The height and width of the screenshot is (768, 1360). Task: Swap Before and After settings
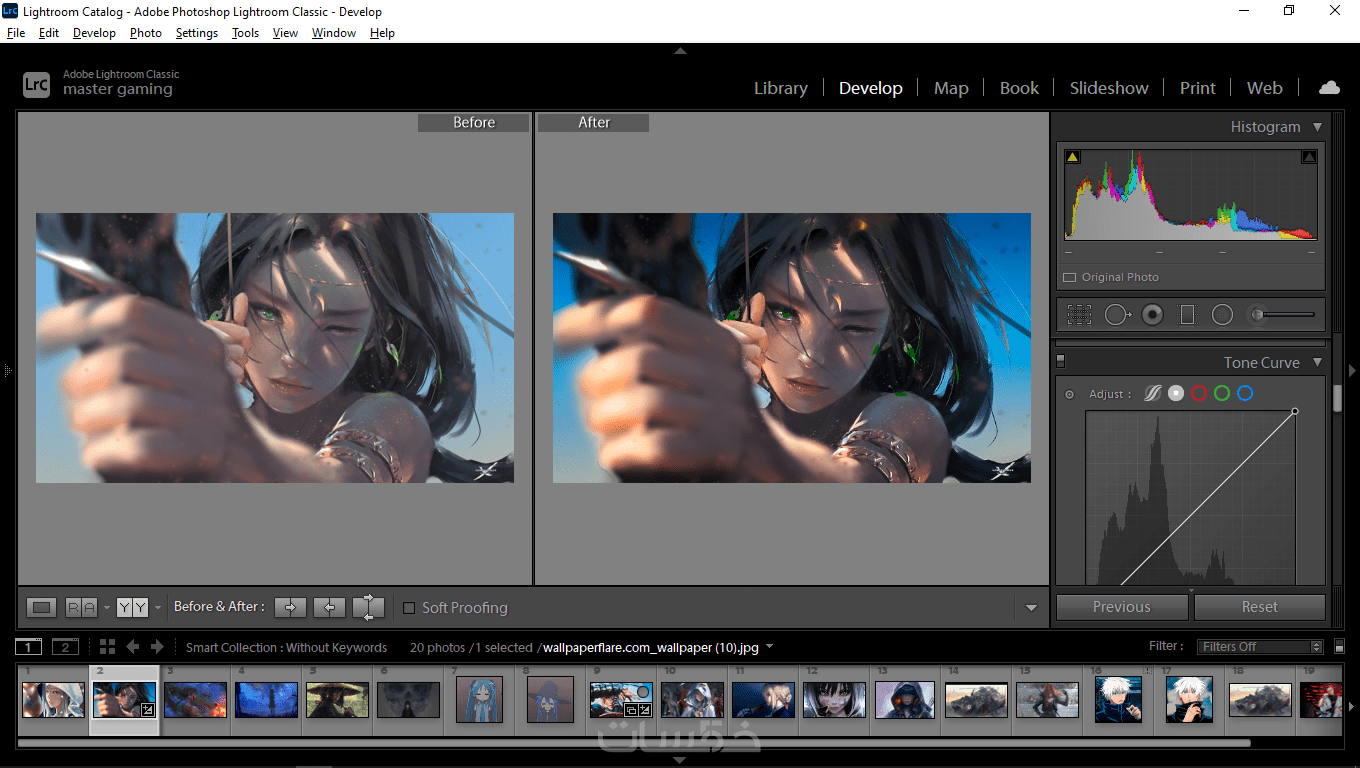click(x=368, y=607)
